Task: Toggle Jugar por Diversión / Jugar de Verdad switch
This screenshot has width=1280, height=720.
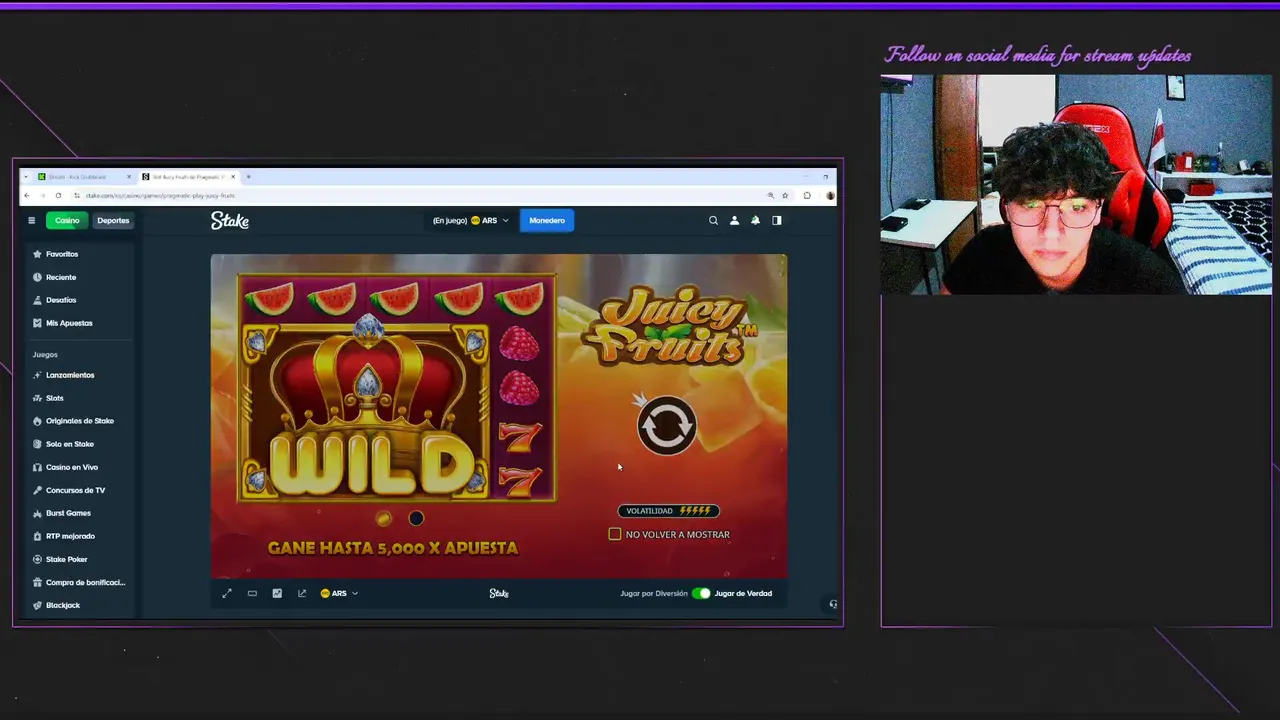Action: pyautogui.click(x=701, y=594)
